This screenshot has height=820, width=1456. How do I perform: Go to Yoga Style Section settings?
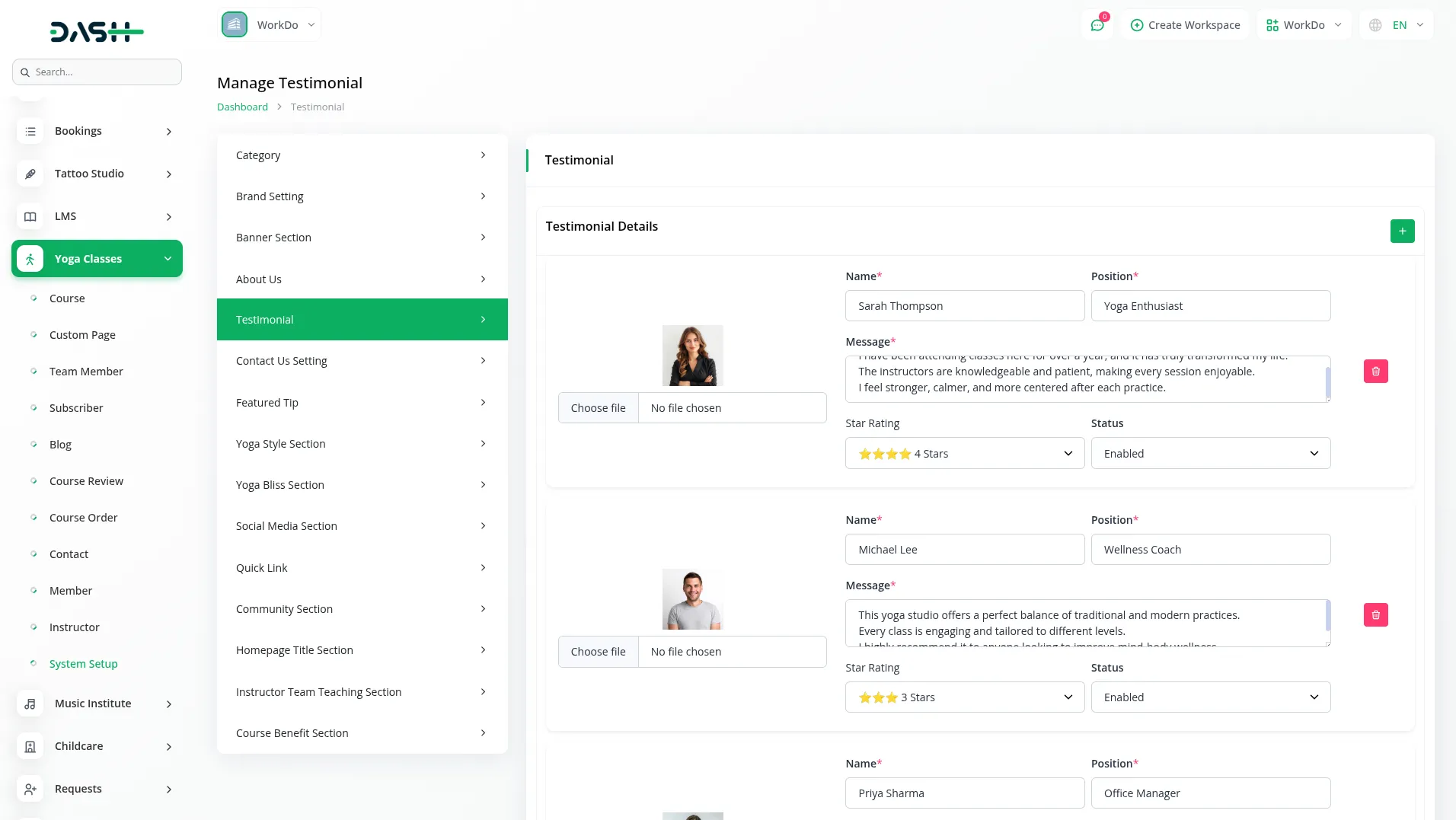click(362, 444)
